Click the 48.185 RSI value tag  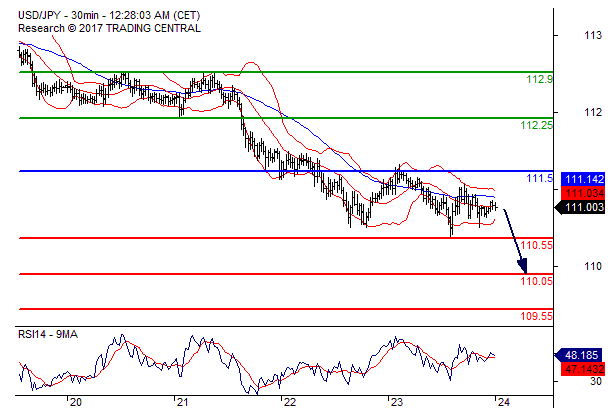pyautogui.click(x=580, y=355)
